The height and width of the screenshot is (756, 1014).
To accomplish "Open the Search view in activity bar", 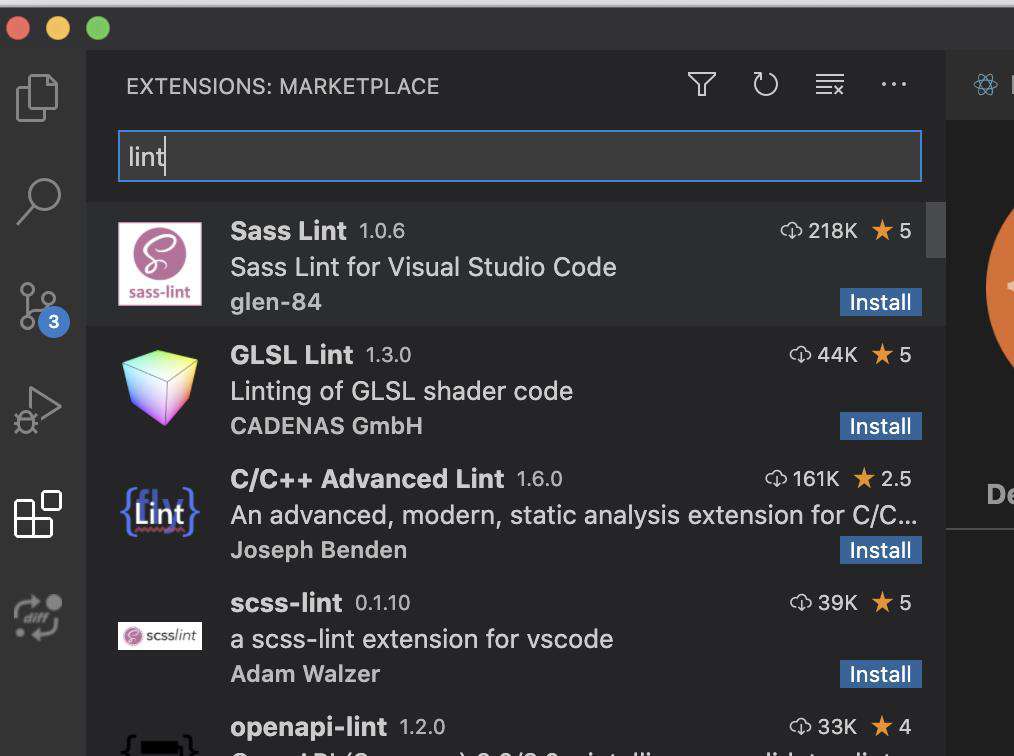I will 39,201.
